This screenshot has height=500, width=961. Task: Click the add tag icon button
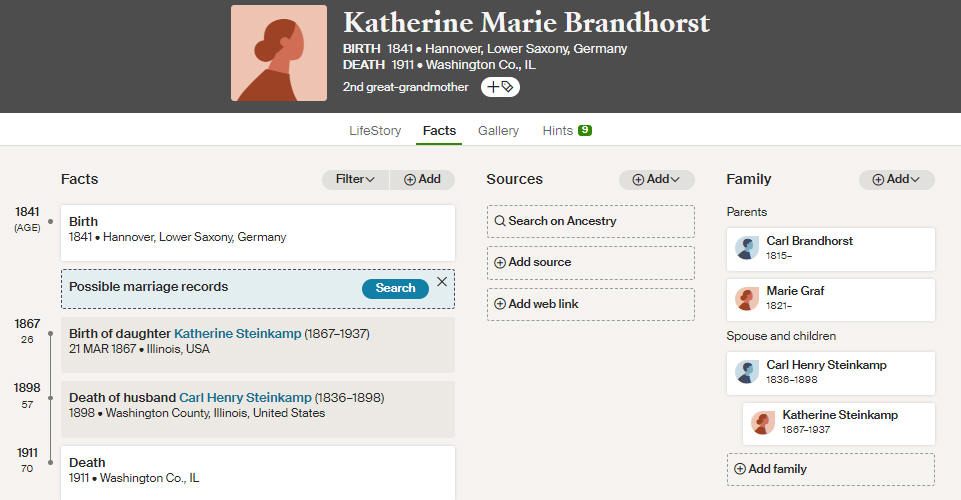click(x=500, y=87)
